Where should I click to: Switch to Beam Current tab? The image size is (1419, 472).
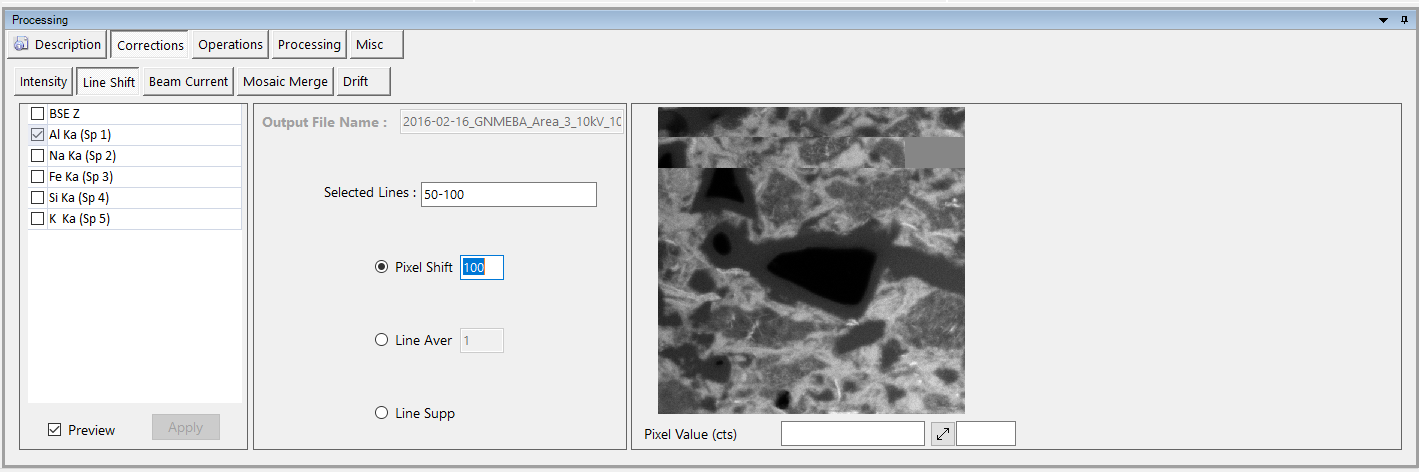tap(188, 82)
